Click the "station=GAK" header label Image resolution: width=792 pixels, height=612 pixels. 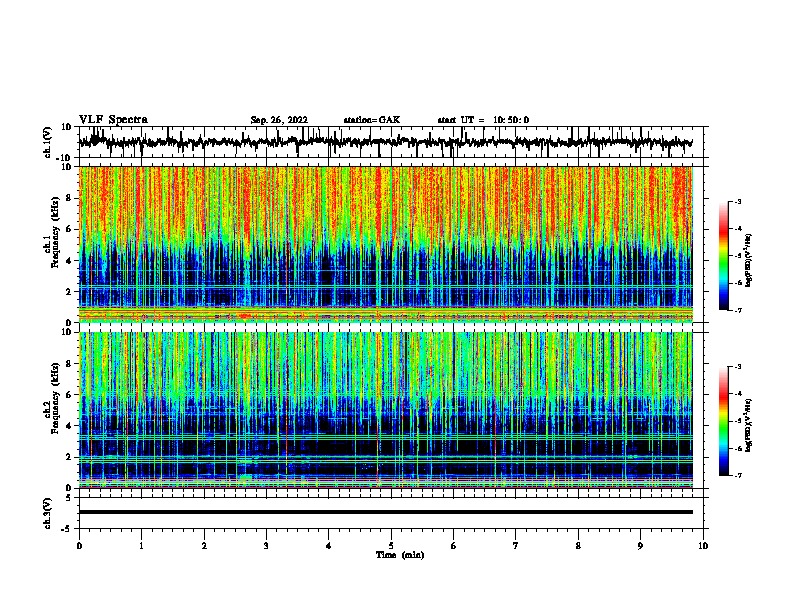(372, 120)
